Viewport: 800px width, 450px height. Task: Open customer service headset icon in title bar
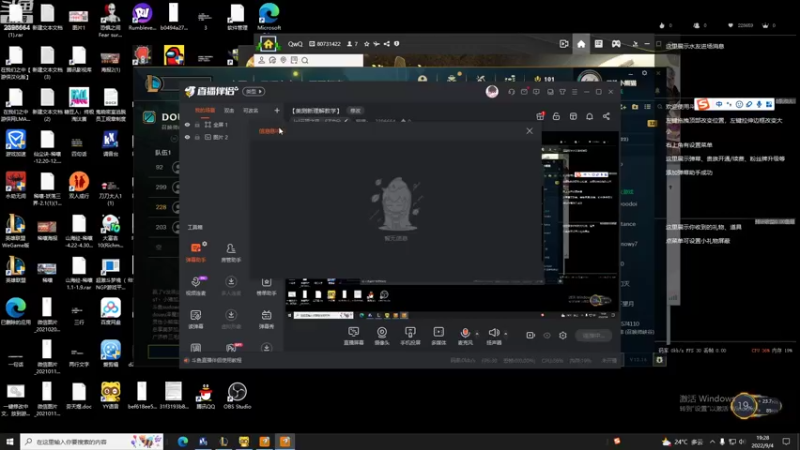click(x=511, y=92)
